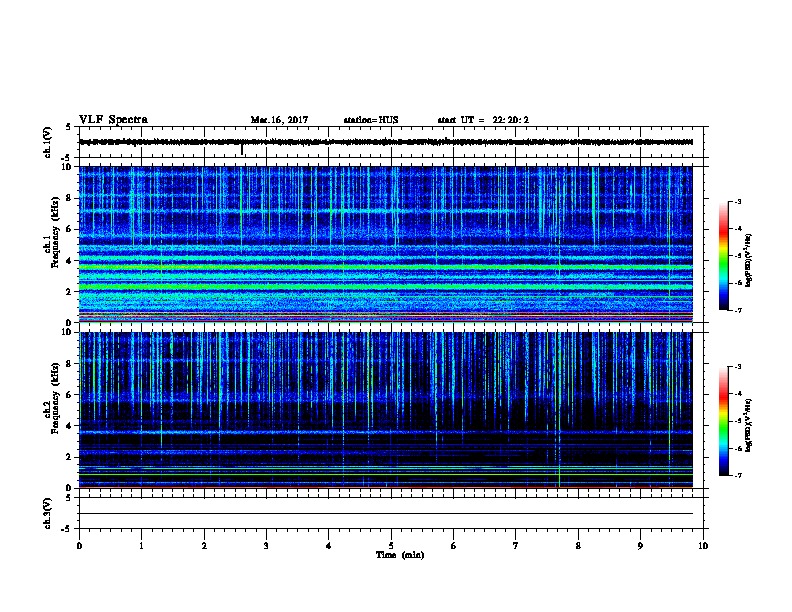Click the 'ch.1(V)' waveform axis label
This screenshot has width=792, height=612.
click(47, 142)
